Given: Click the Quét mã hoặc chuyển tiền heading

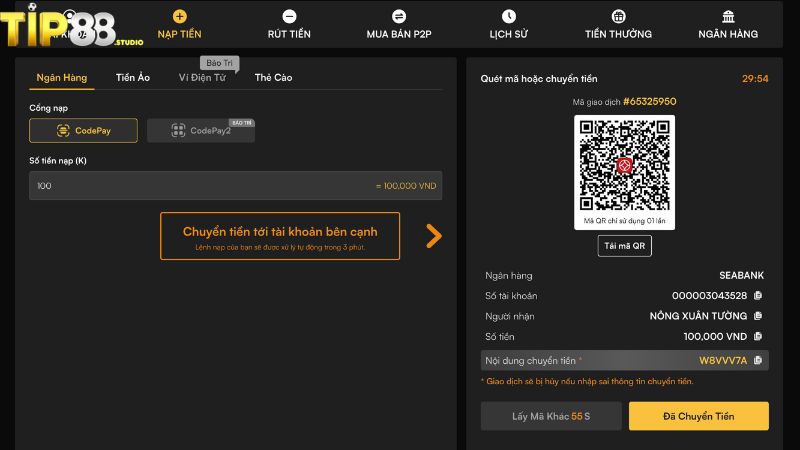Looking at the screenshot, I should [539, 79].
